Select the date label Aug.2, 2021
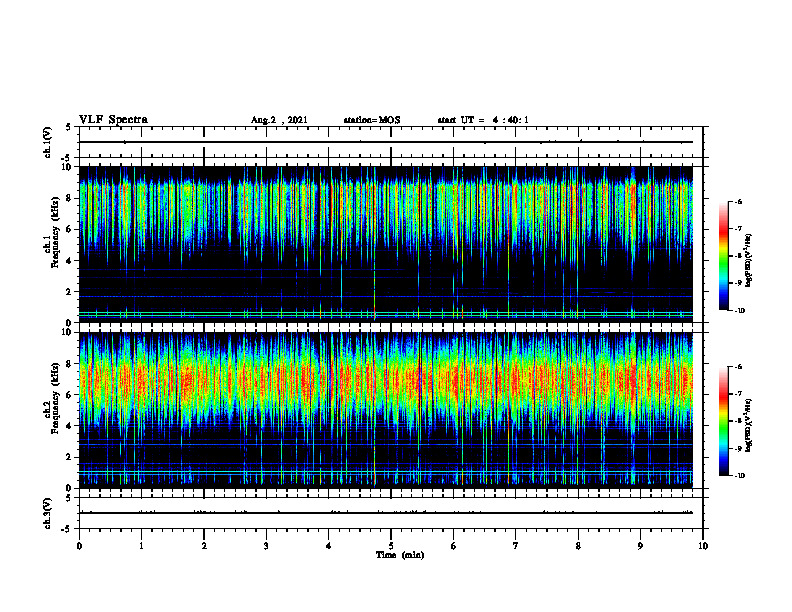 click(x=279, y=120)
